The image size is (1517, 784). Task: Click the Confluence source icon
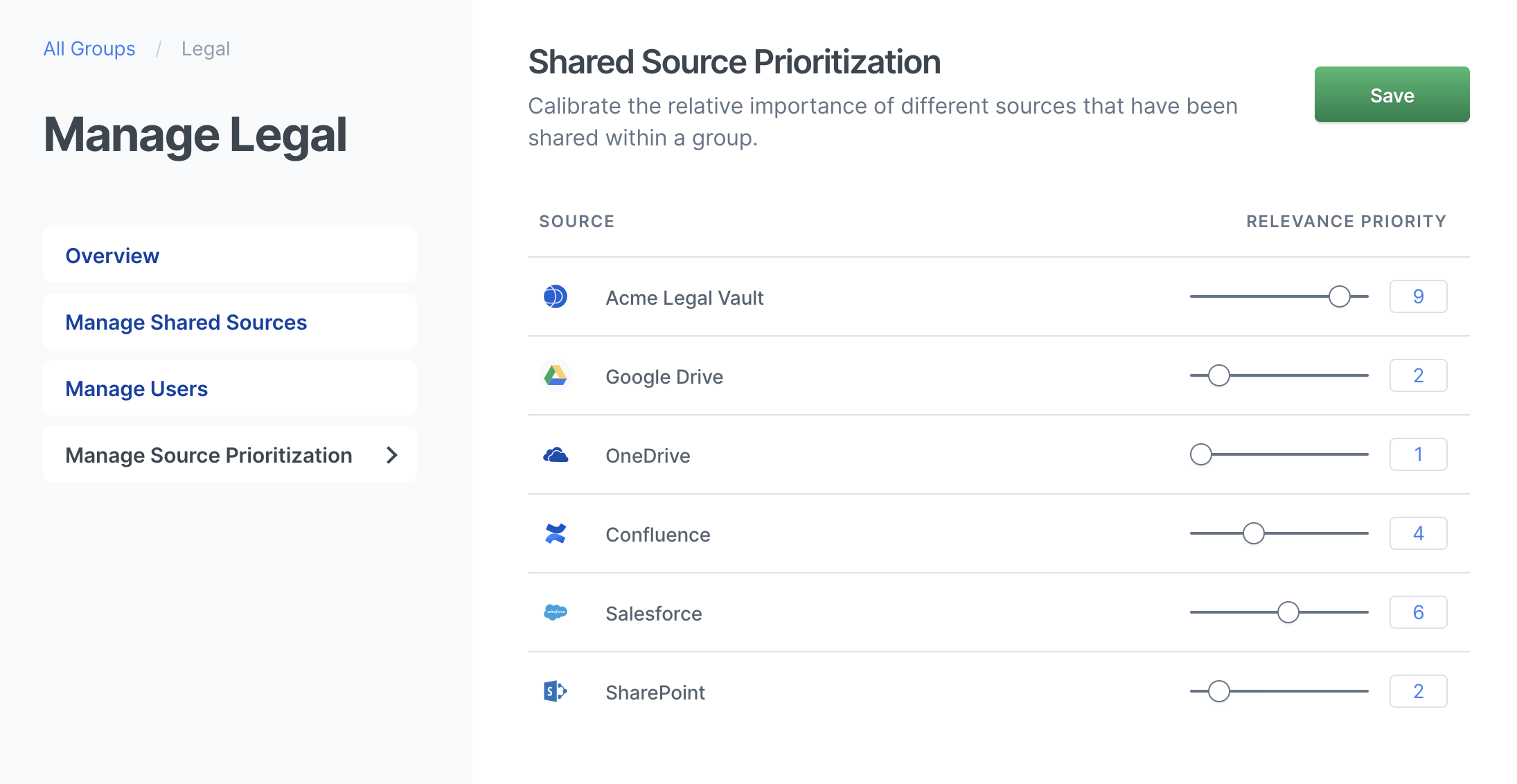pos(556,533)
